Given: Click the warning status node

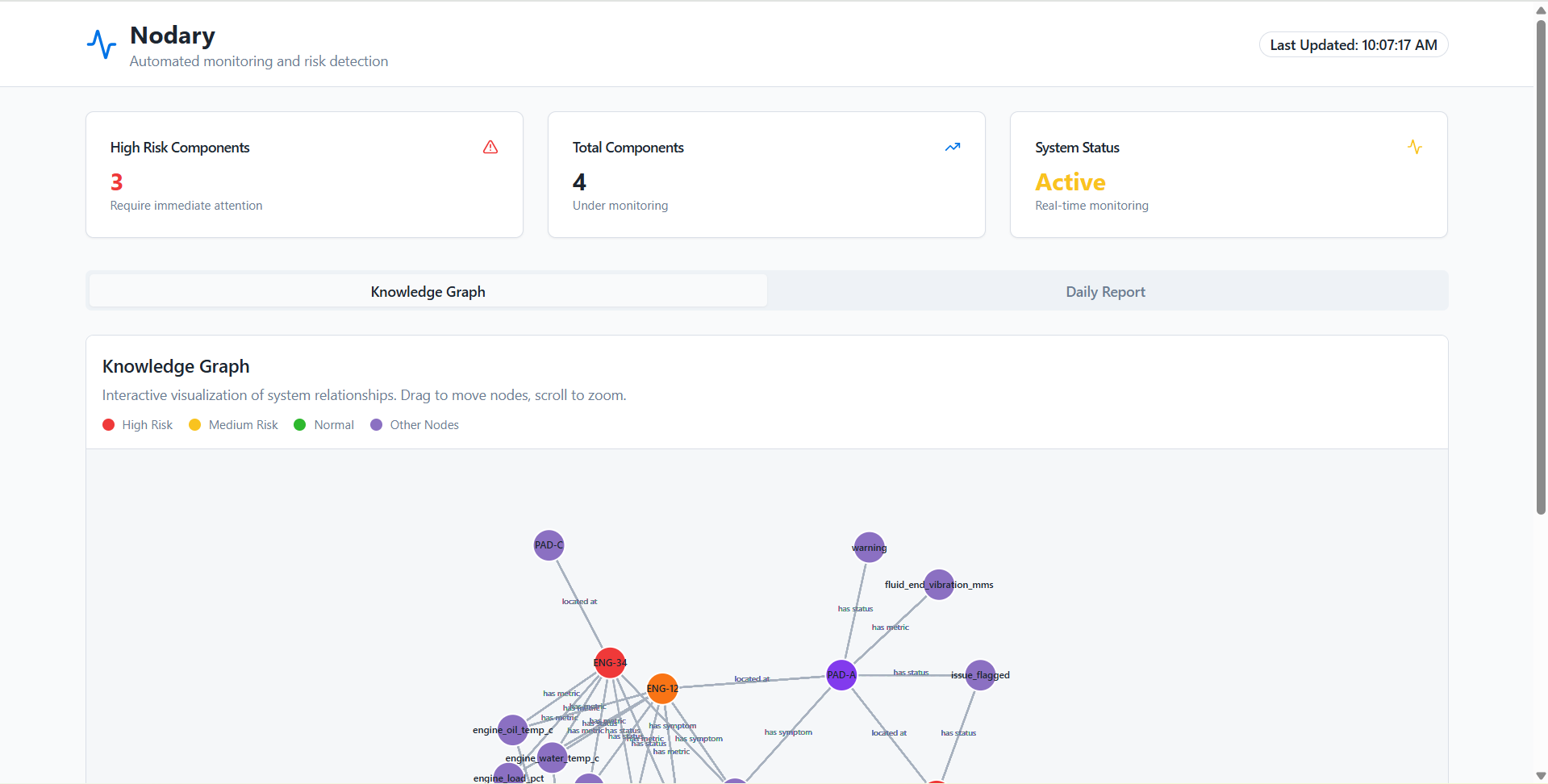Looking at the screenshot, I should (x=870, y=548).
